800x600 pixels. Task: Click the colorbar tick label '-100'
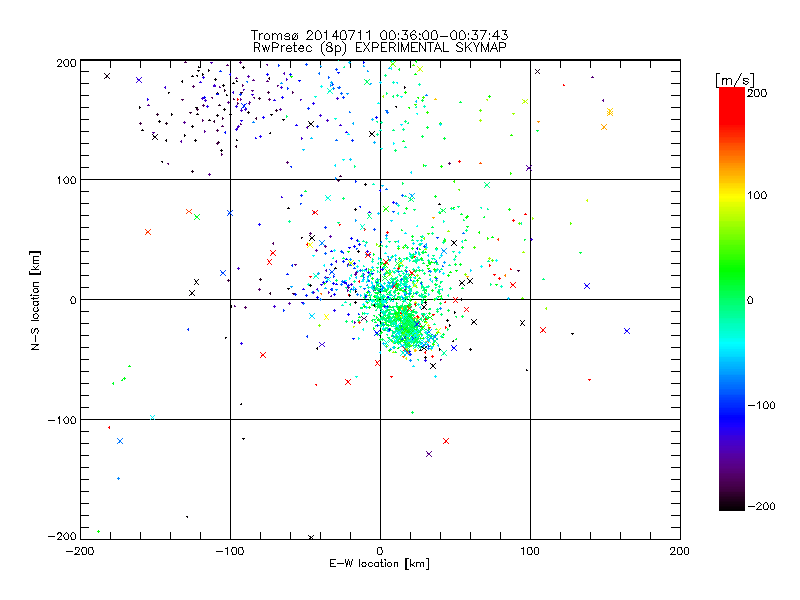761,405
